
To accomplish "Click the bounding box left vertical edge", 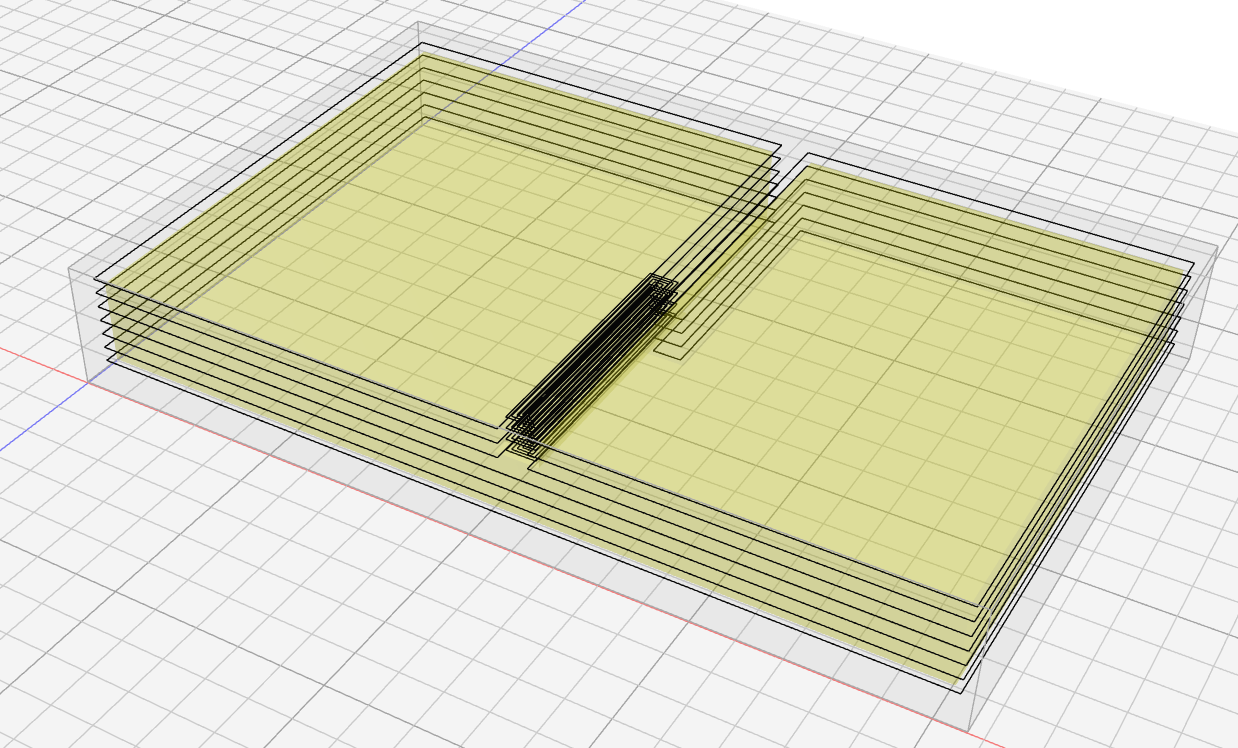I will point(78,325).
